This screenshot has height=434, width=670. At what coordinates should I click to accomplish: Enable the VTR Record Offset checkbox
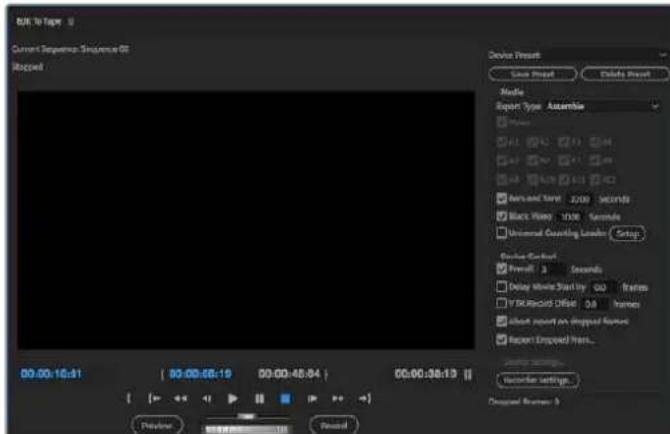pos(502,304)
